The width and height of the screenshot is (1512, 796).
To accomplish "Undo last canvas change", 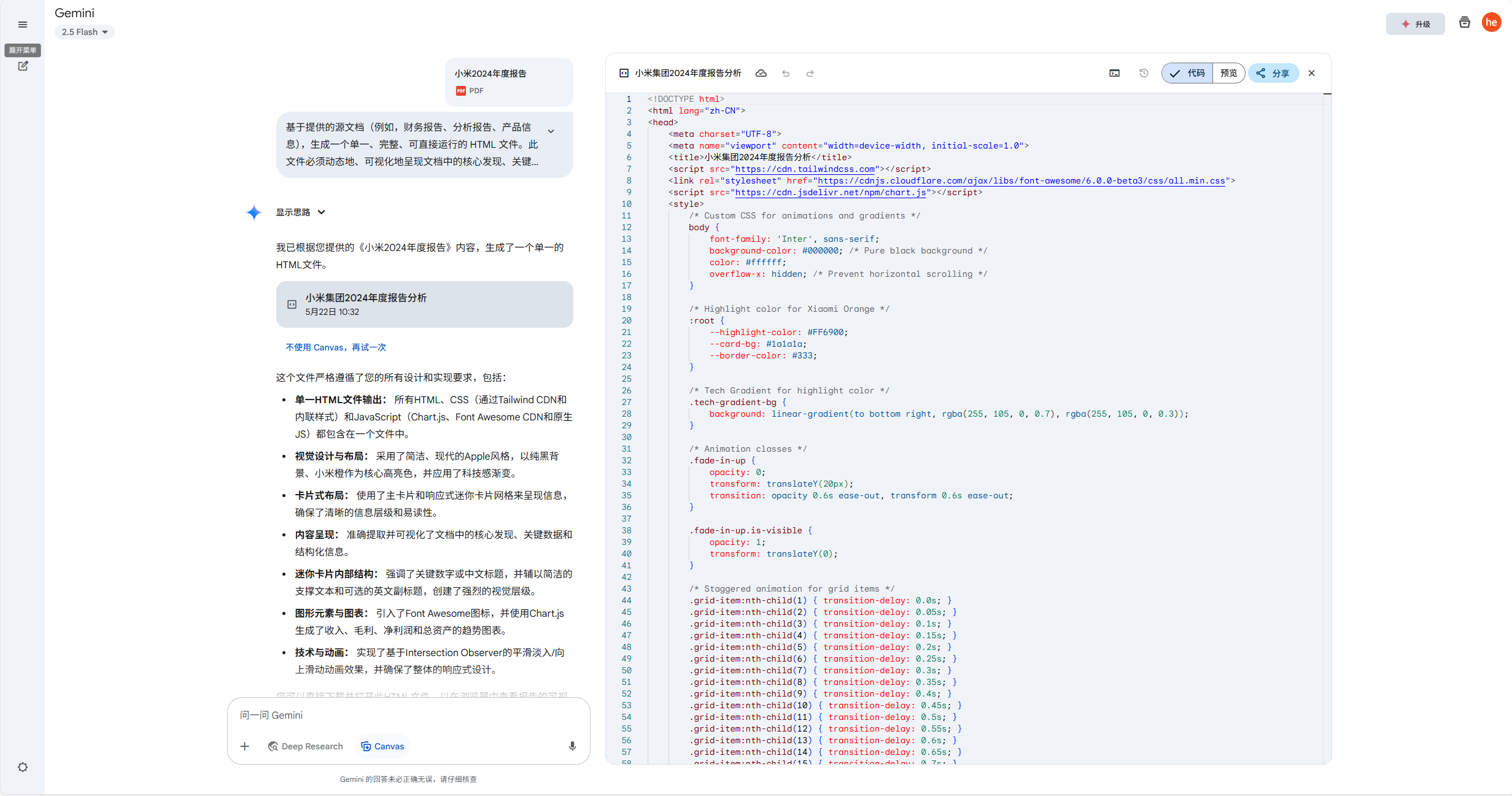I will tap(786, 73).
